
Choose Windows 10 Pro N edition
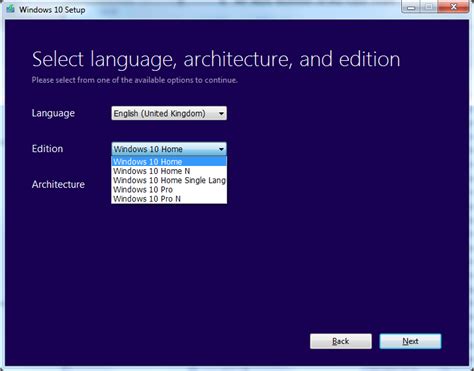pyautogui.click(x=169, y=199)
